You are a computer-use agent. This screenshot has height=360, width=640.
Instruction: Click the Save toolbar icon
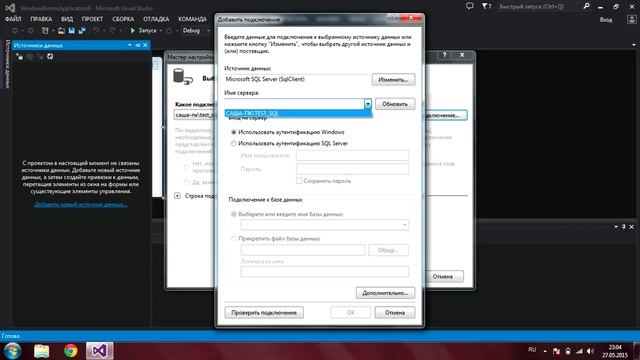71,31
